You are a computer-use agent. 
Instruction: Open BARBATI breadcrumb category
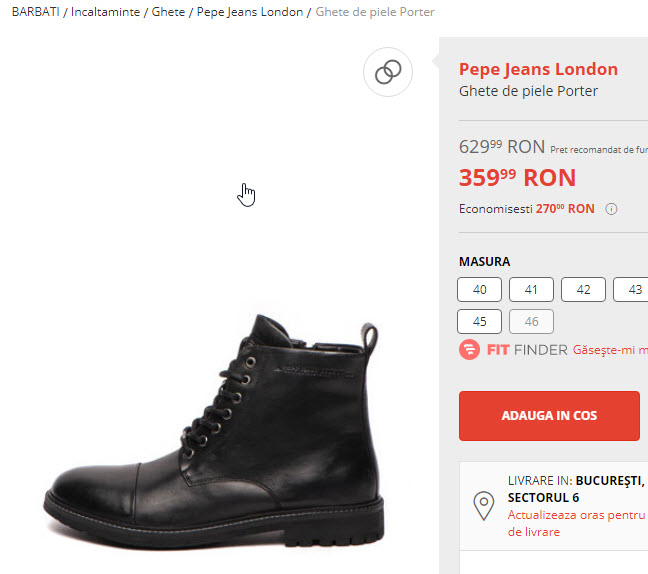click(x=37, y=12)
